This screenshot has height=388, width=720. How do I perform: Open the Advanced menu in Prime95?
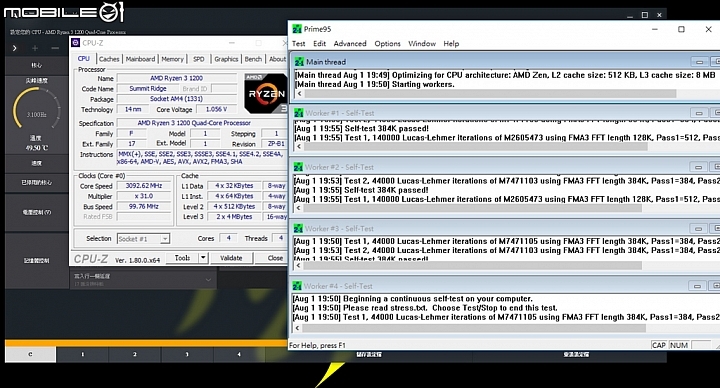[350, 44]
